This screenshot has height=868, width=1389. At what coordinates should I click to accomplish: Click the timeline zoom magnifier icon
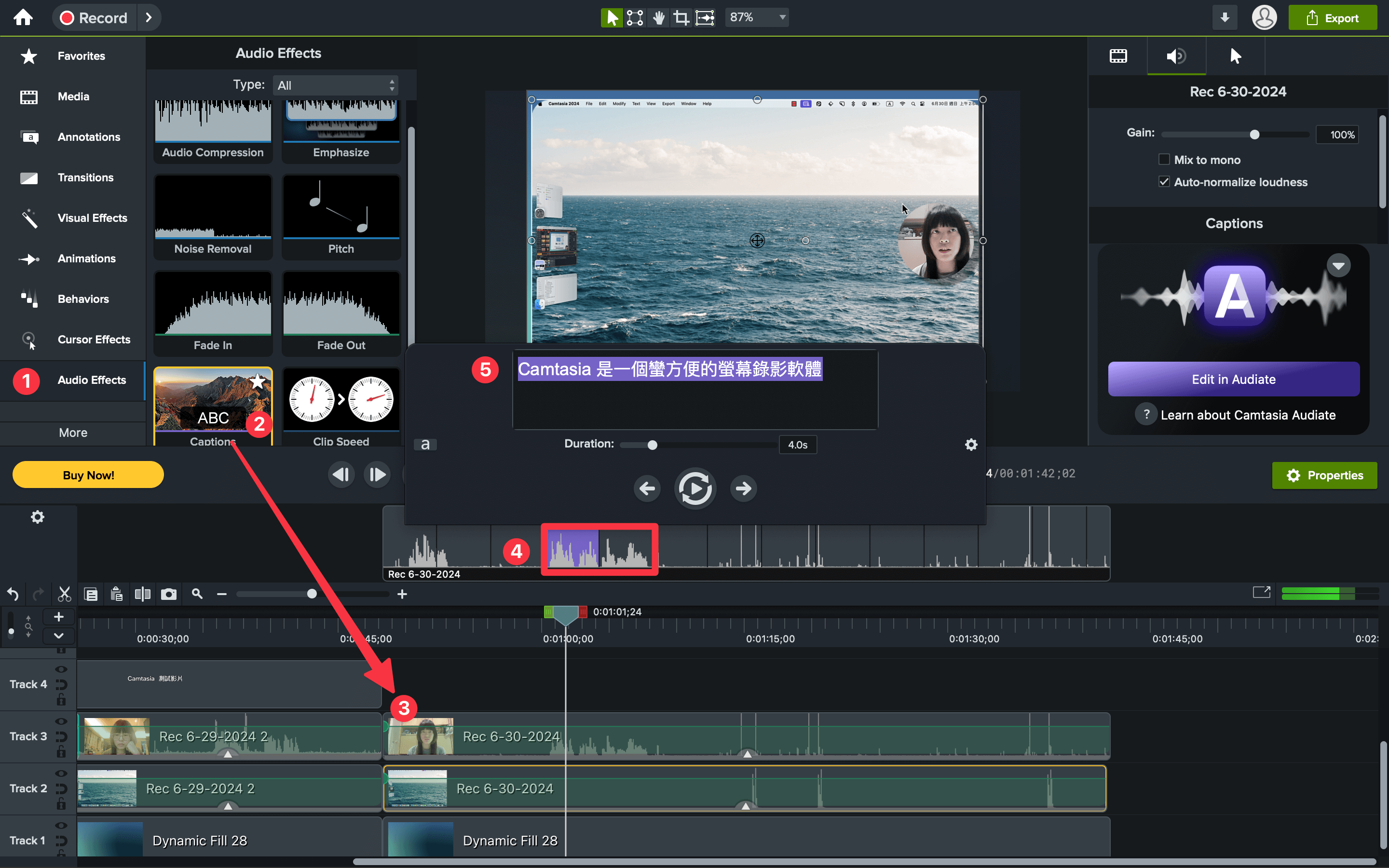197,594
